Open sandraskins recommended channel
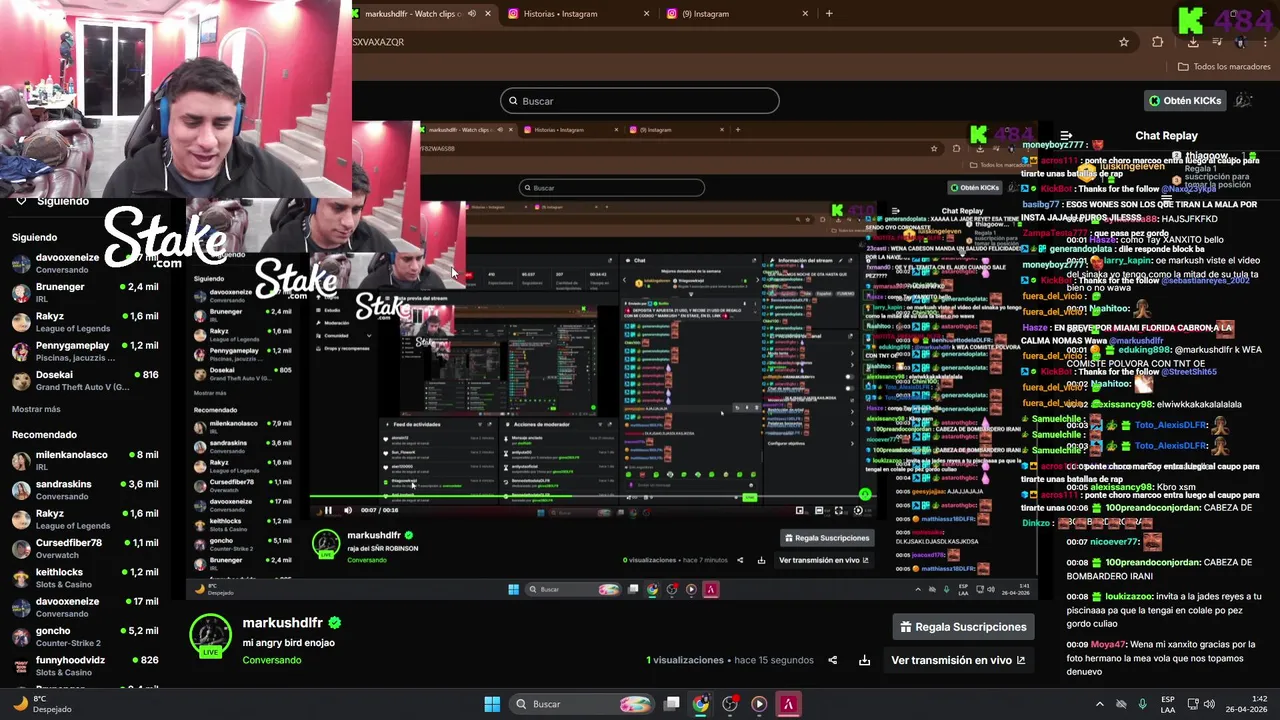1280x720 pixels. [85, 490]
